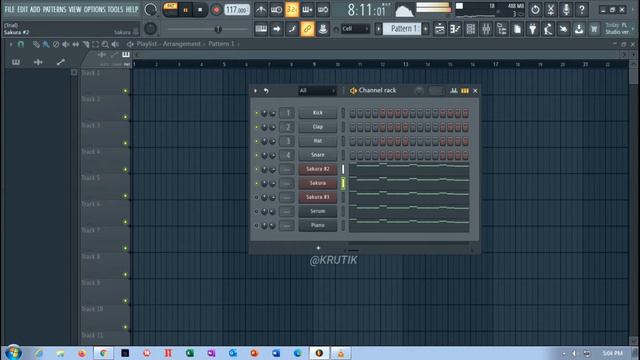Open the PATTERNS menu
This screenshot has height=360, width=640.
54,9
